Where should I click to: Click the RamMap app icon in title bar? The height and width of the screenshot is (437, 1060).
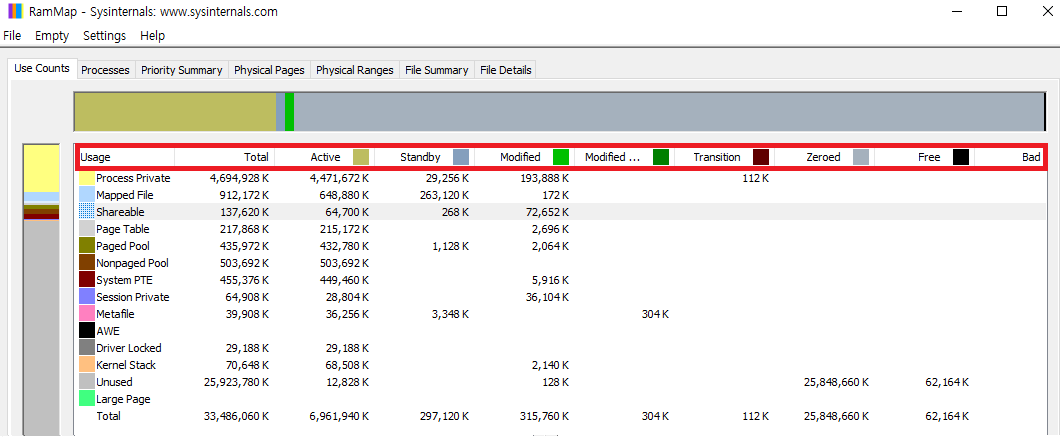point(16,12)
